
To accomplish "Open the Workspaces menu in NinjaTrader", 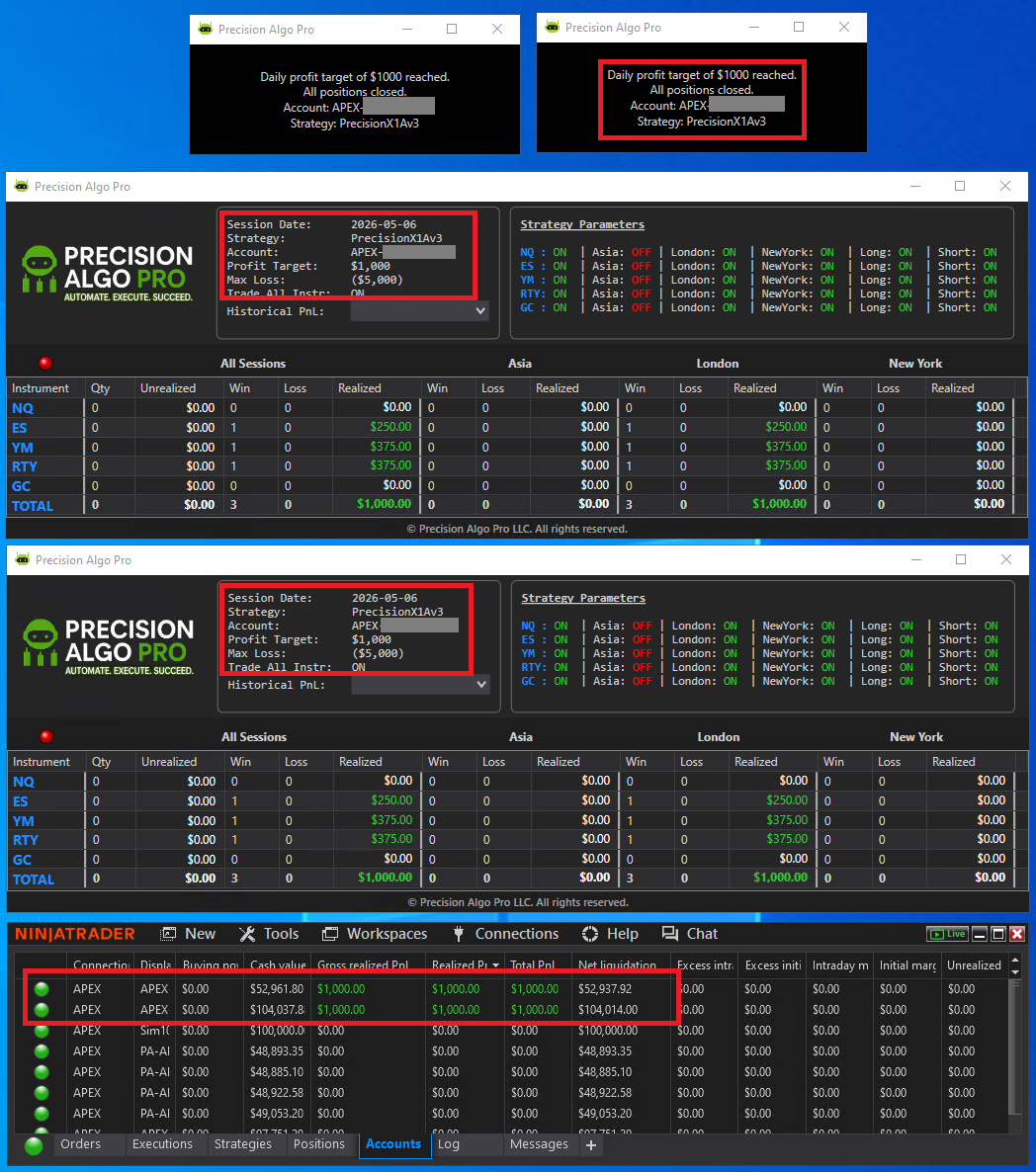I will (375, 934).
